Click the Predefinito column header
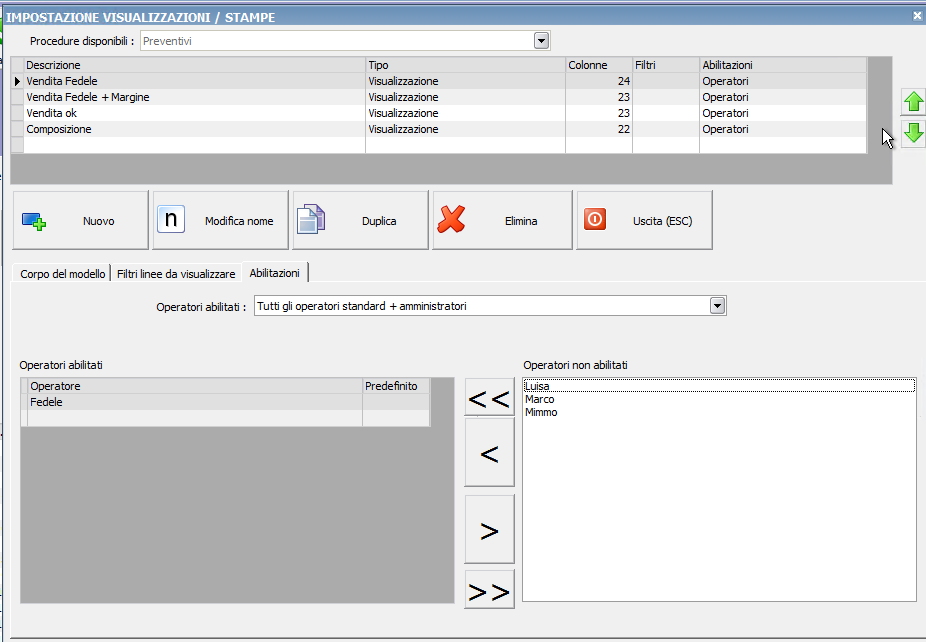 click(x=396, y=386)
